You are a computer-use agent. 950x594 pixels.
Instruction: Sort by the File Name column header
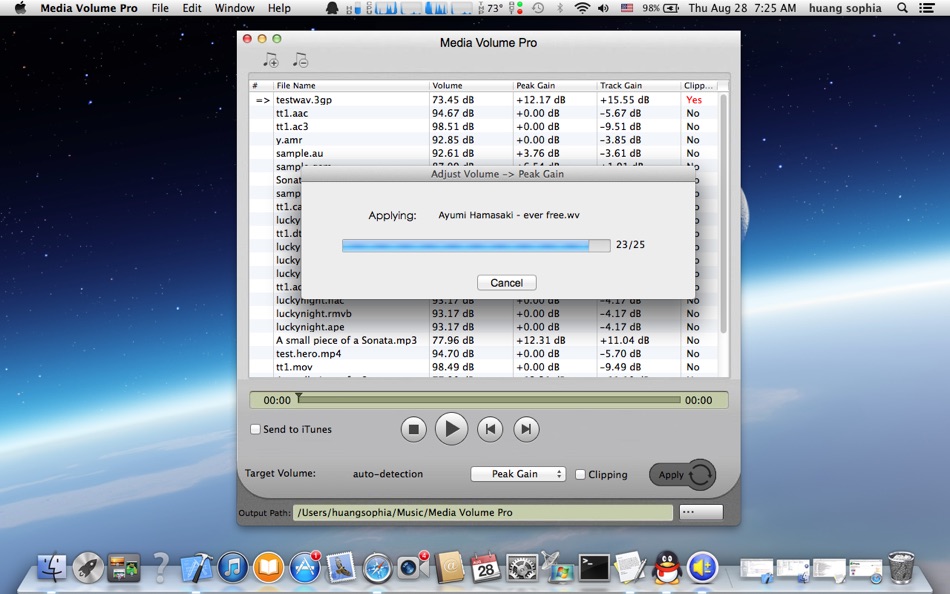click(351, 85)
